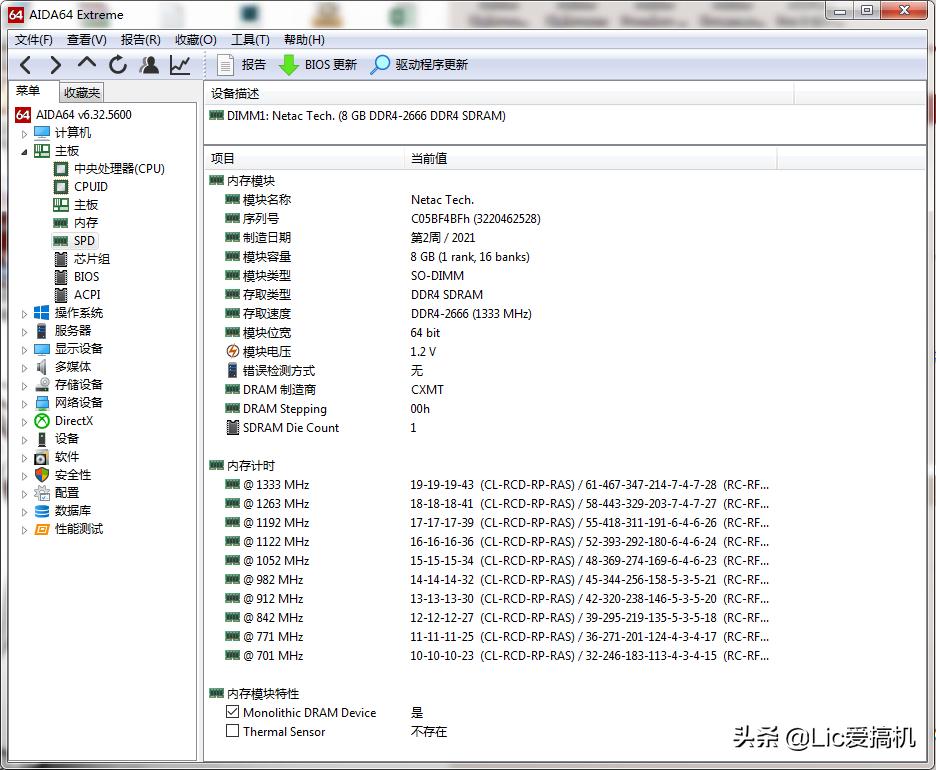Switch to the 收藏夹 tab
The height and width of the screenshot is (770, 936).
click(x=82, y=93)
